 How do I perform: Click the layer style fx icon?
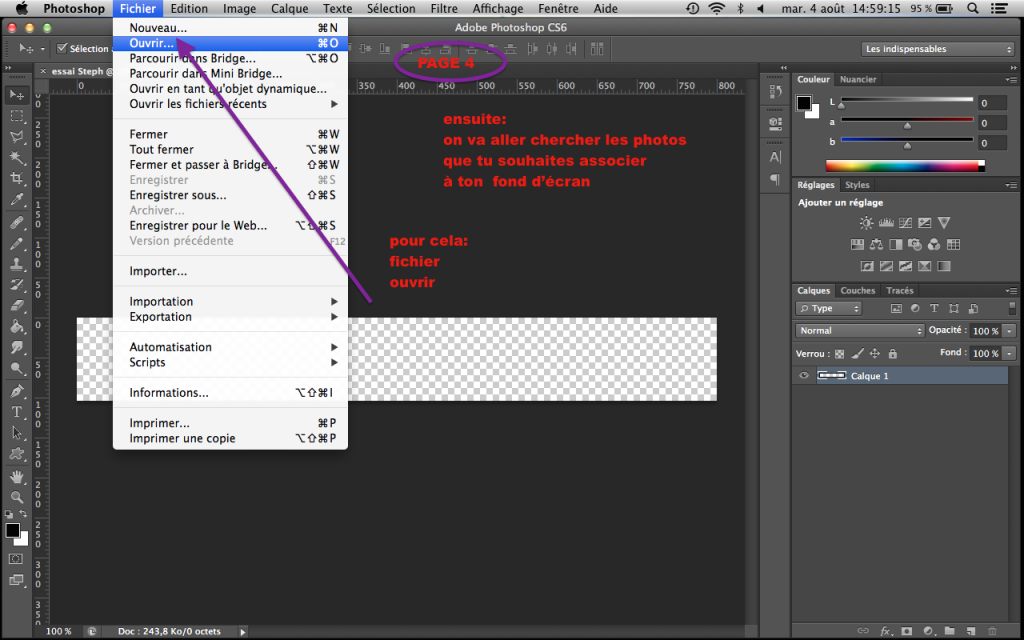click(886, 631)
